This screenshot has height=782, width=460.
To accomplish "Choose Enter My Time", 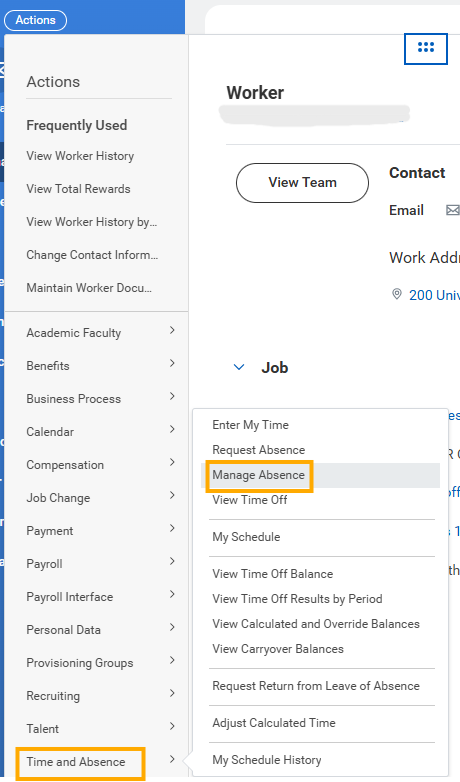I will [250, 425].
